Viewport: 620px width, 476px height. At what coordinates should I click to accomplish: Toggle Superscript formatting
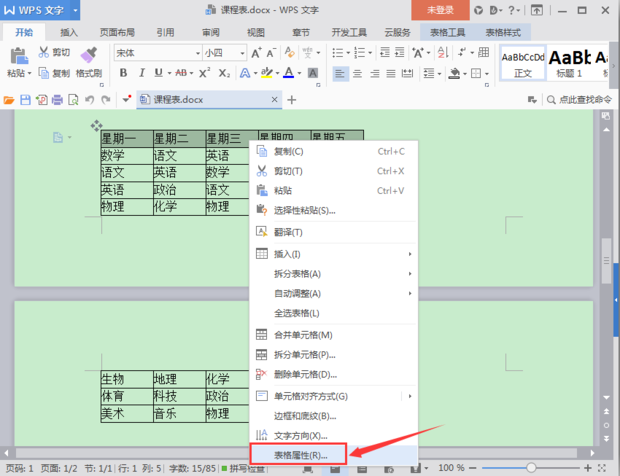(x=204, y=73)
